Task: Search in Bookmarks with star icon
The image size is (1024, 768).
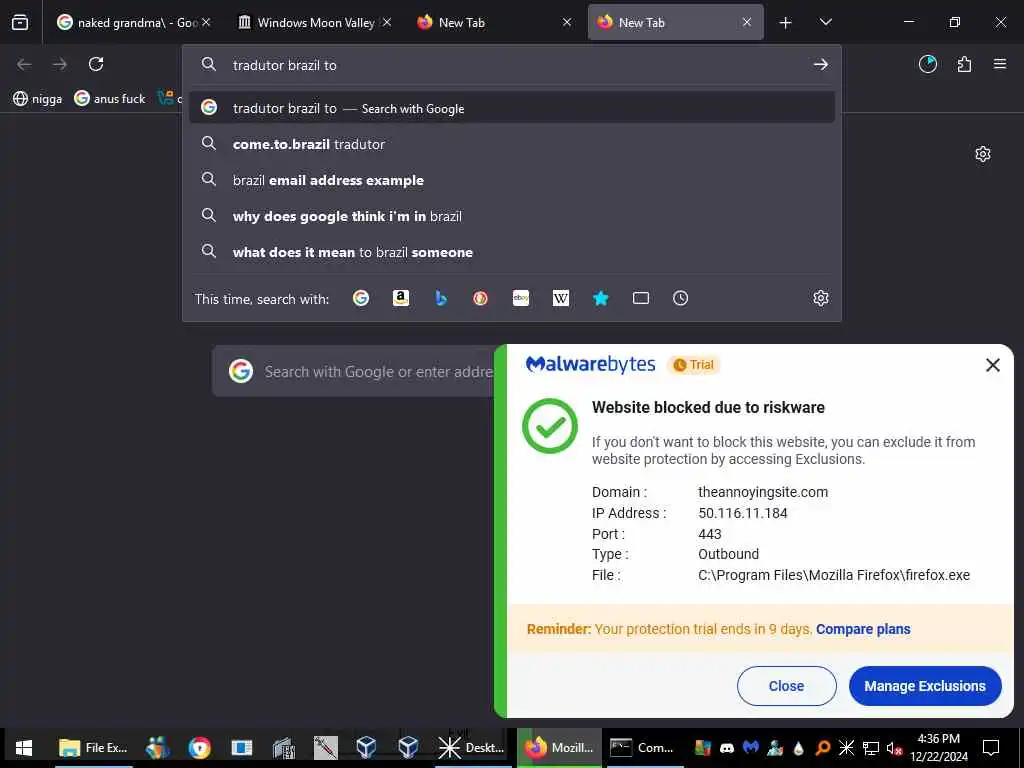Action: [x=601, y=298]
